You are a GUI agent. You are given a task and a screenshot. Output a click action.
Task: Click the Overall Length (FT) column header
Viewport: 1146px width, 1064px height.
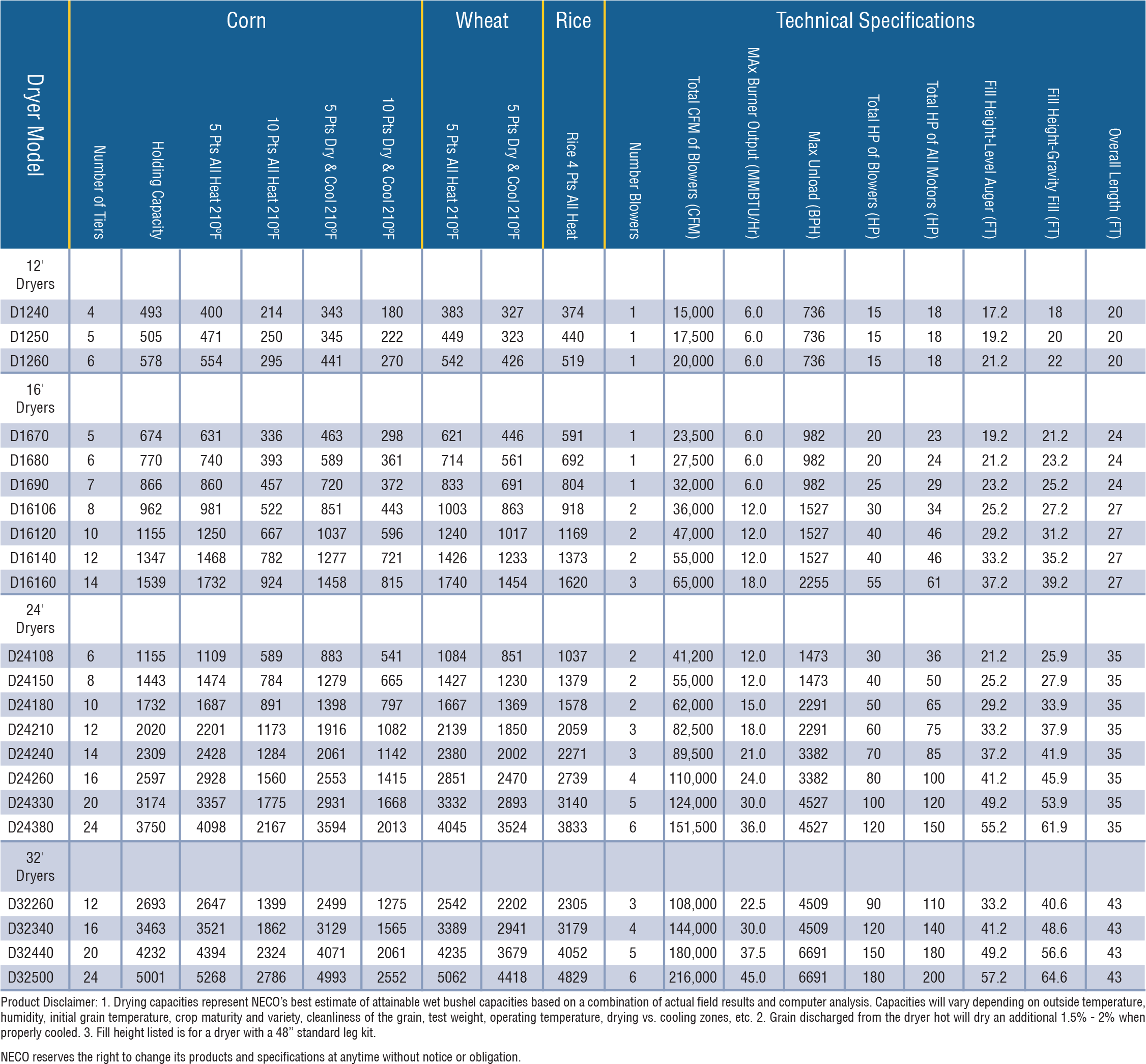pyautogui.click(x=1114, y=183)
